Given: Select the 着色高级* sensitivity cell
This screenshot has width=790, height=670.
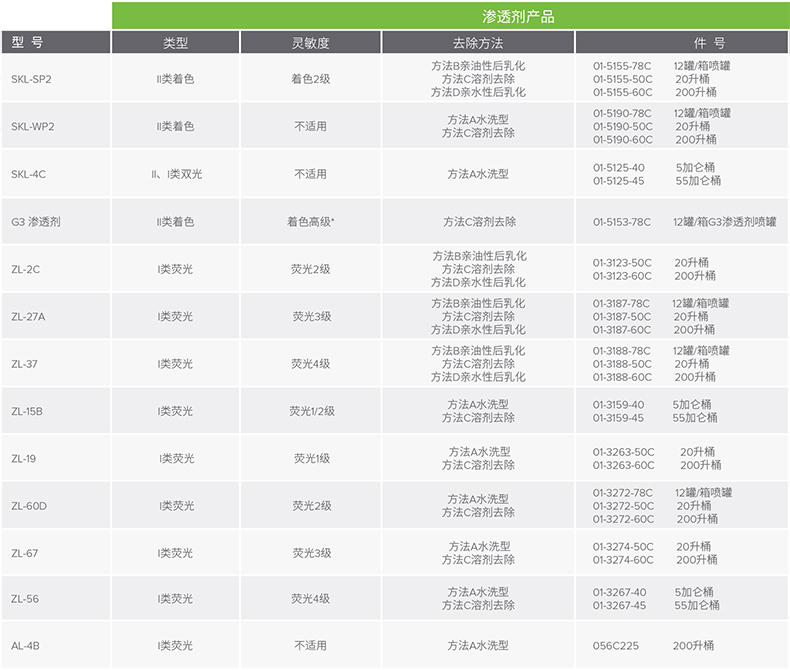Looking at the screenshot, I should 310,222.
